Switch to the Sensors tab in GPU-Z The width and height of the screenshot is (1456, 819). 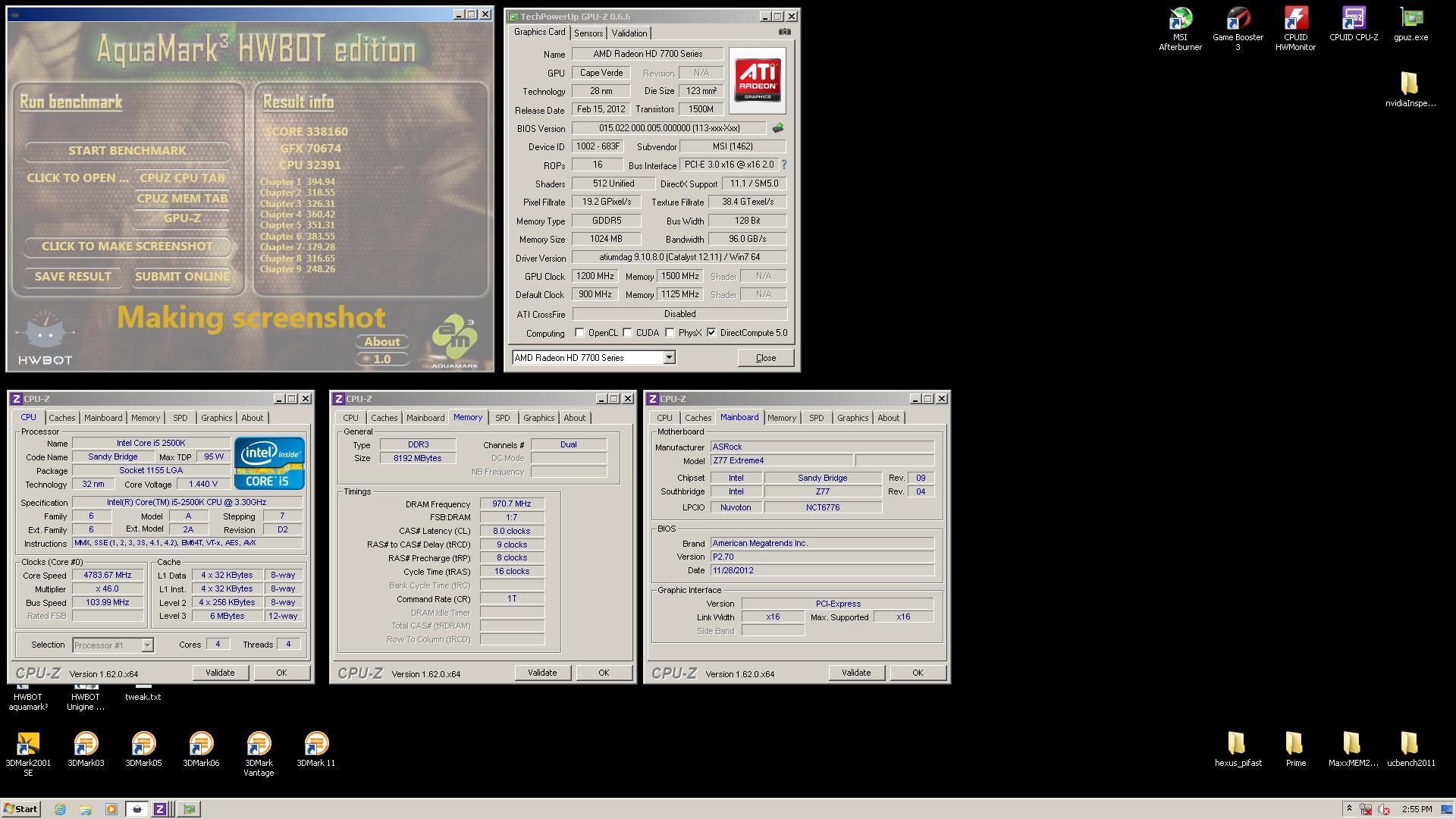pyautogui.click(x=588, y=33)
